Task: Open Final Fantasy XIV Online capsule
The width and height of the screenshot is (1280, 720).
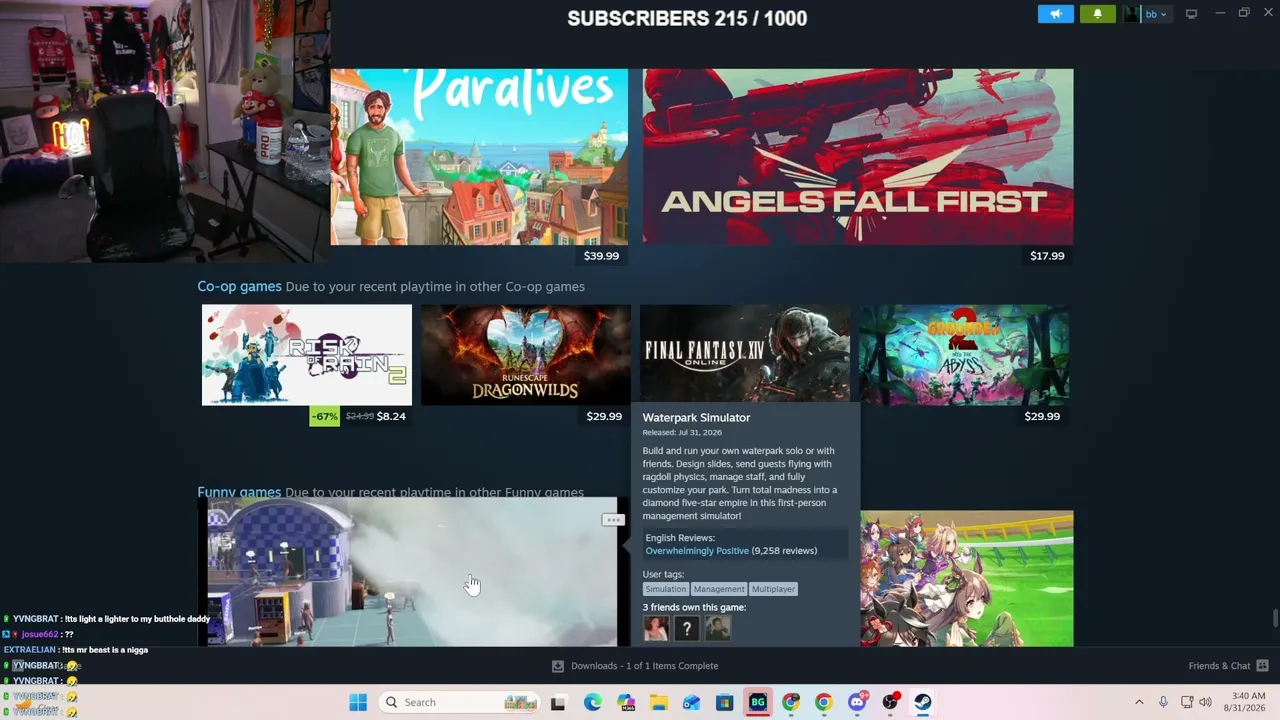Action: (x=745, y=353)
